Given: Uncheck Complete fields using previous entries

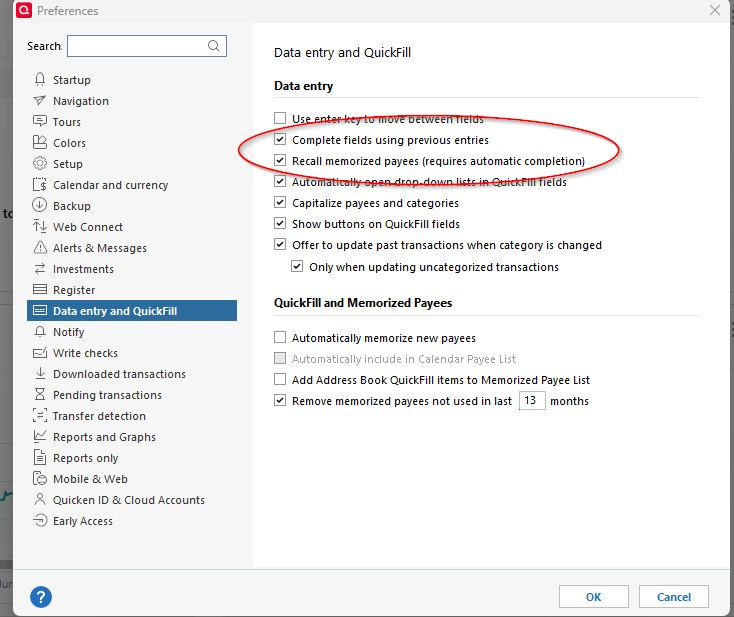Looking at the screenshot, I should (x=280, y=139).
